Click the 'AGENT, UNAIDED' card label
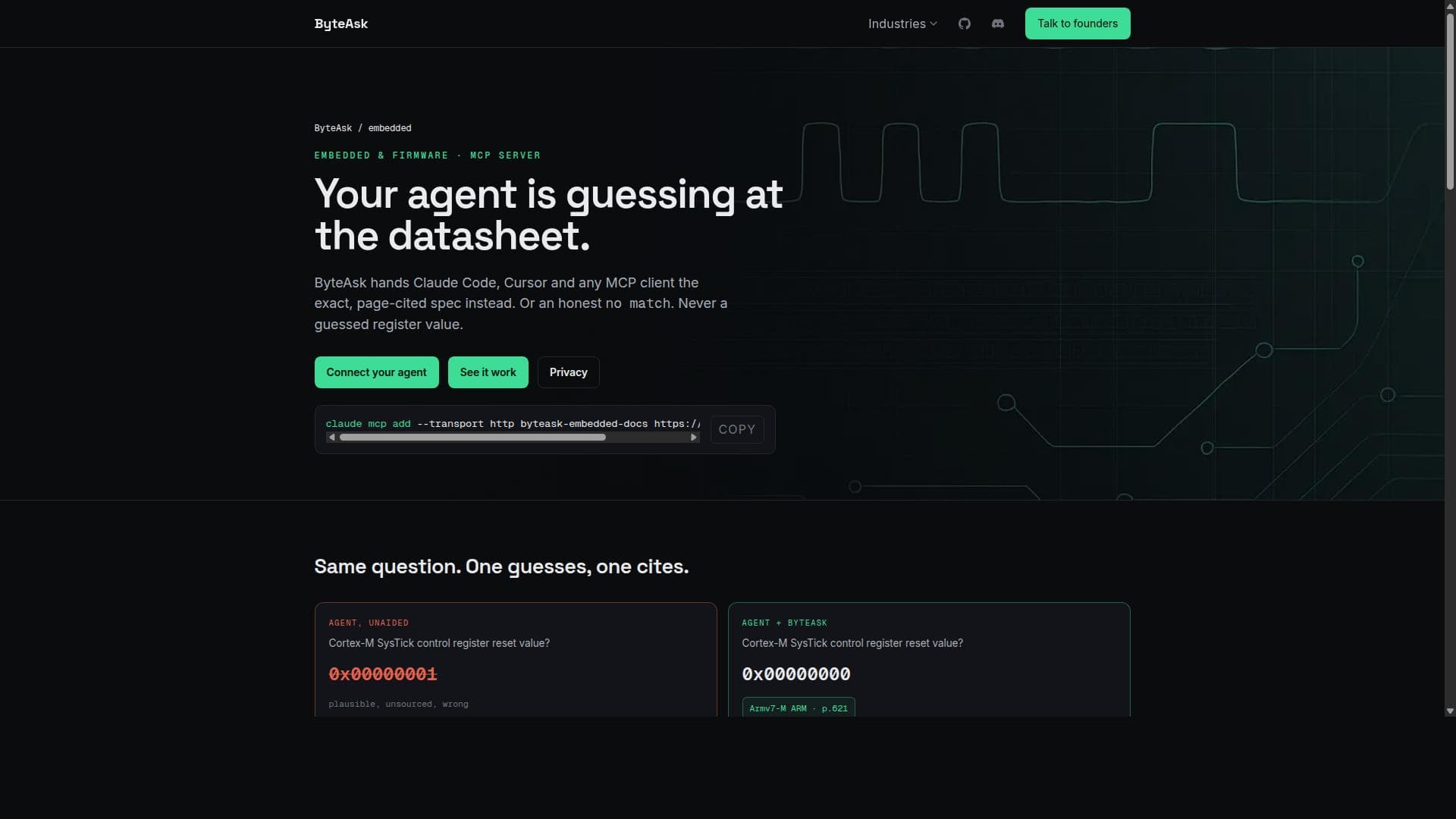Image resolution: width=1456 pixels, height=819 pixels. (369, 623)
